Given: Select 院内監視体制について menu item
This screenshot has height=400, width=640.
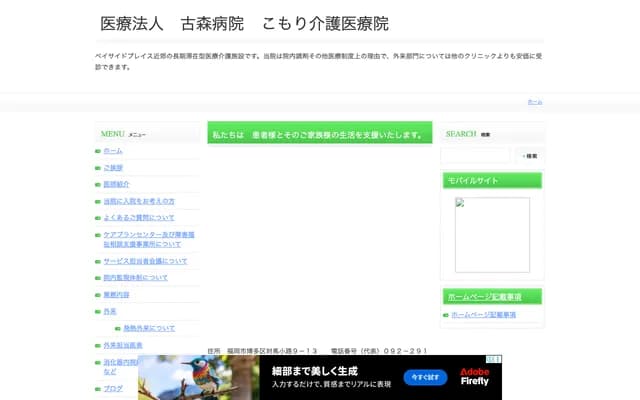Looking at the screenshot, I should tap(135, 278).
